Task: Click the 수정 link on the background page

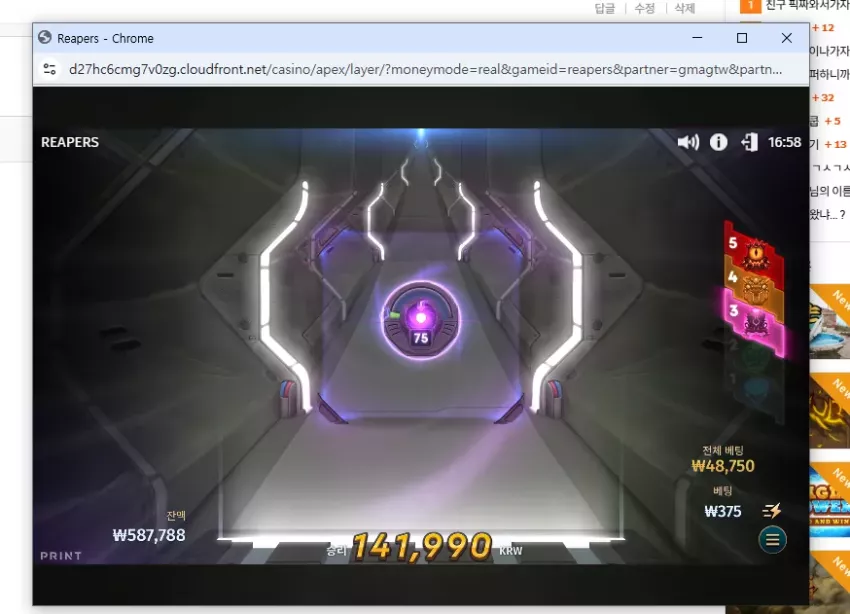Action: tap(645, 8)
